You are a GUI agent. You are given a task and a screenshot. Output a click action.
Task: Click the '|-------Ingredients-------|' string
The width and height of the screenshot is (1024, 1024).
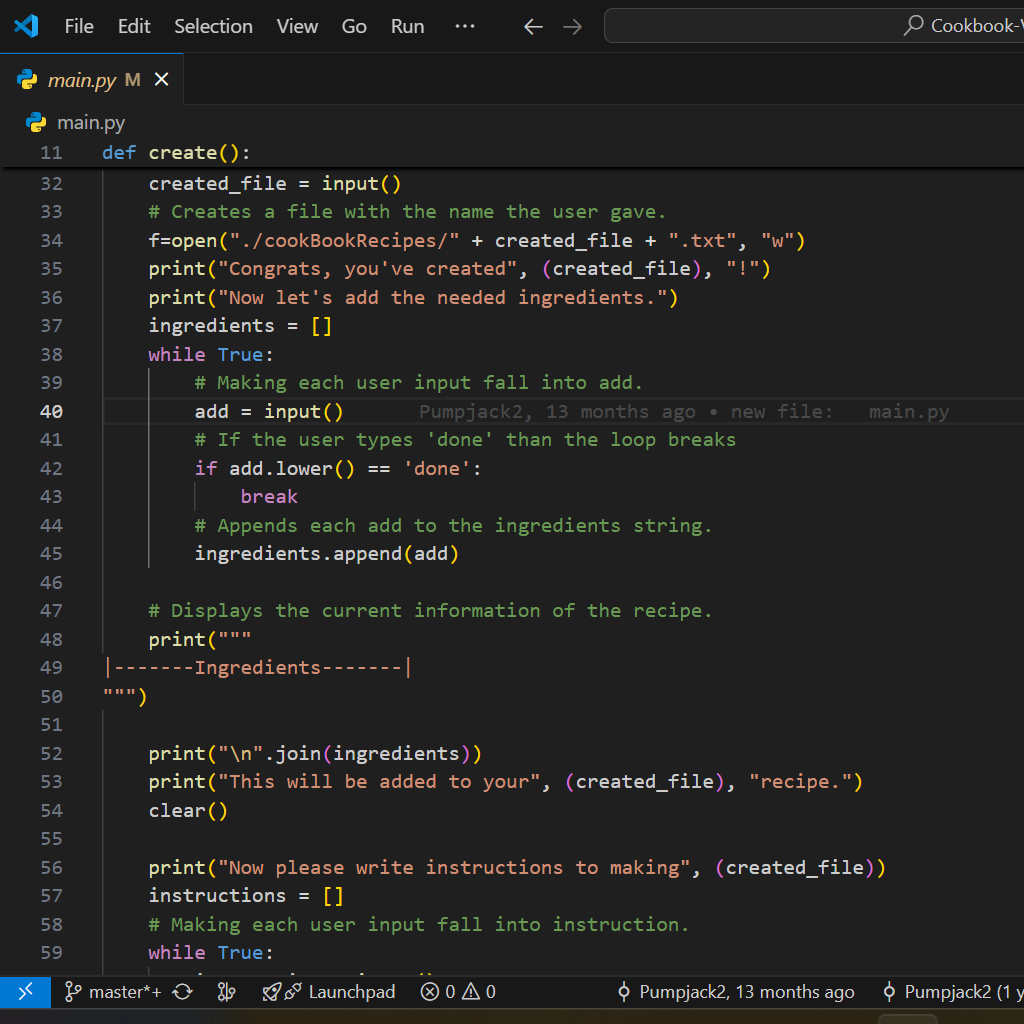258,668
